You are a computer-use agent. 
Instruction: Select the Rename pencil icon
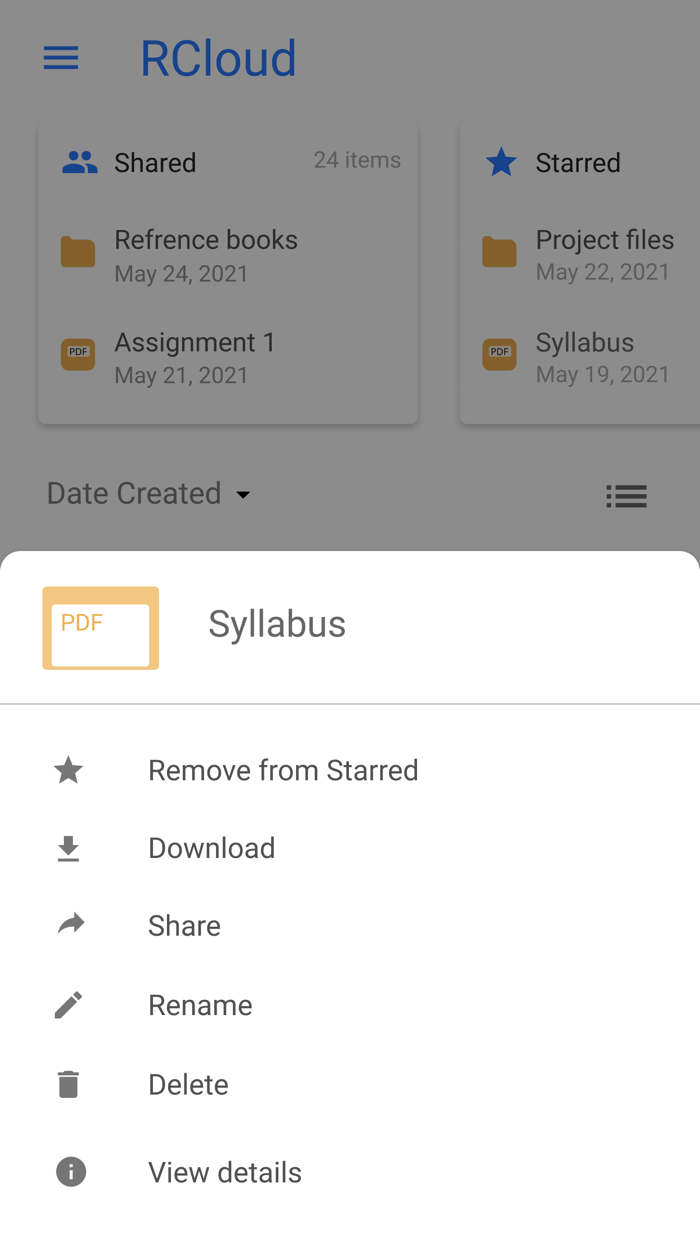68,1004
